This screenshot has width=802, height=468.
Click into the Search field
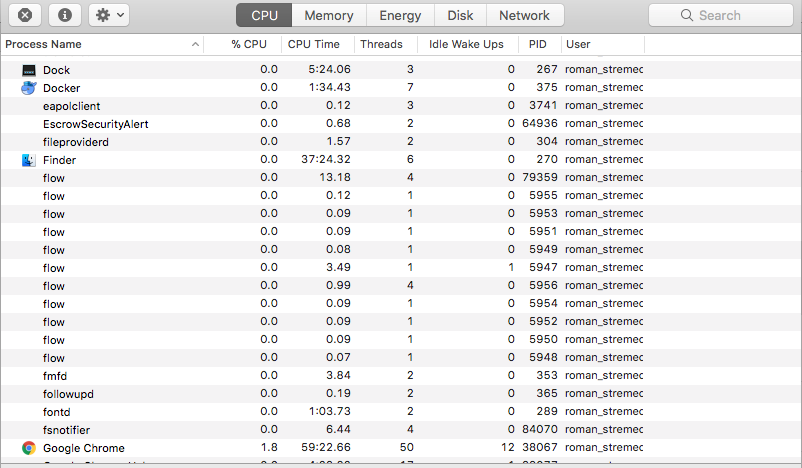(x=721, y=15)
